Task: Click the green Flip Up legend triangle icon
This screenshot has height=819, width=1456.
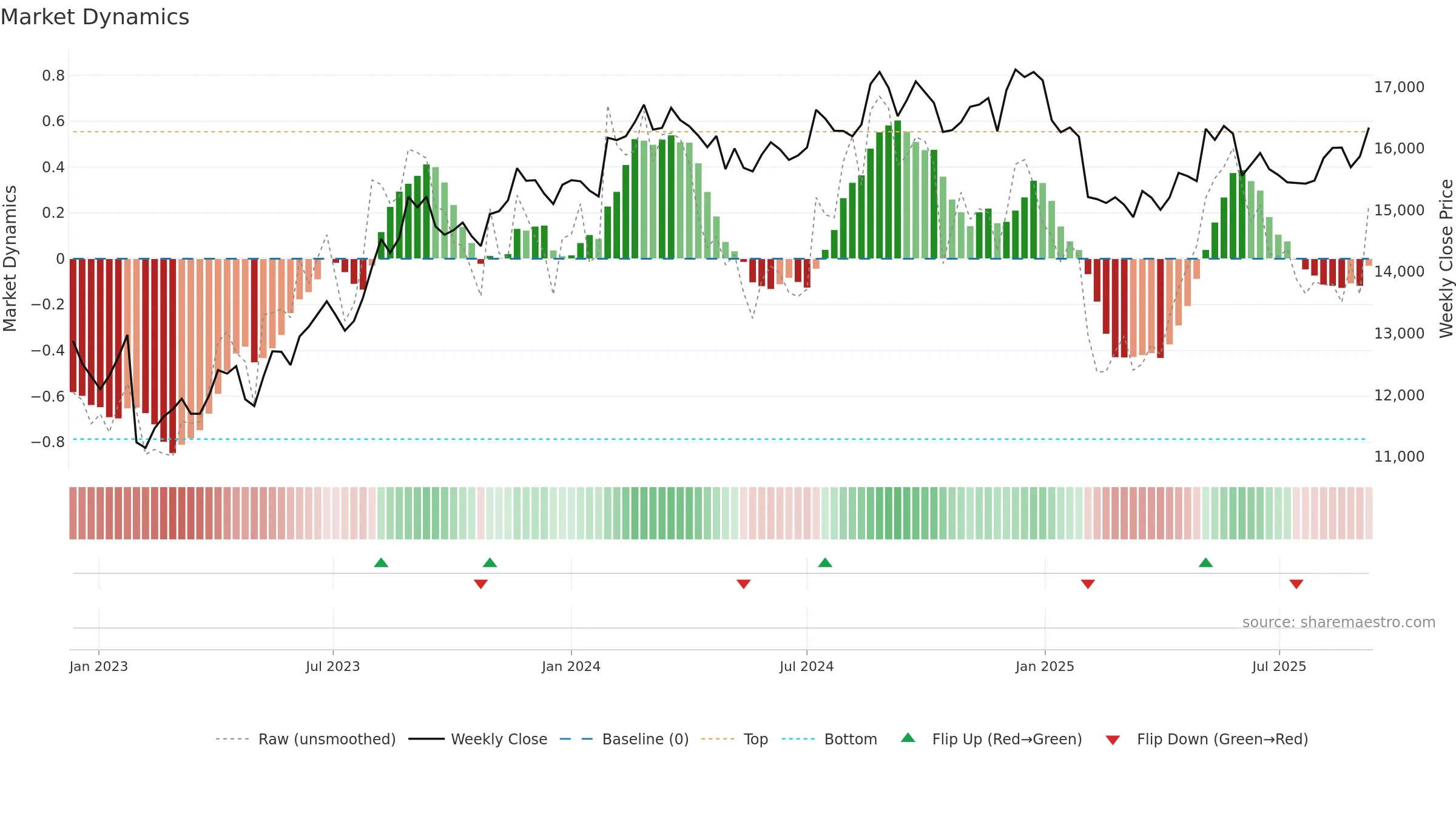Action: 908,738
